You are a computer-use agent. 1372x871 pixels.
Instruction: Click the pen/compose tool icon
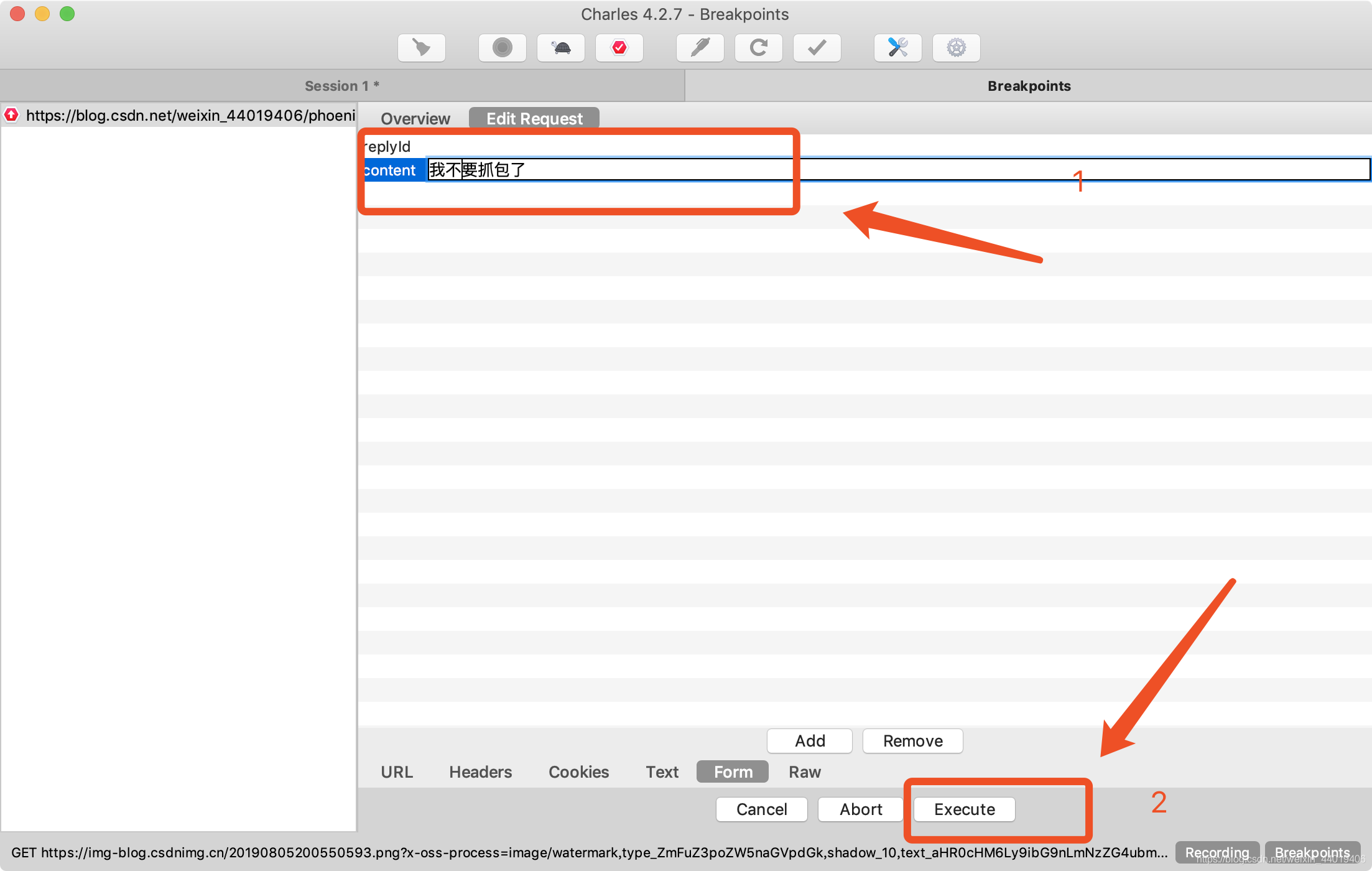click(x=700, y=47)
